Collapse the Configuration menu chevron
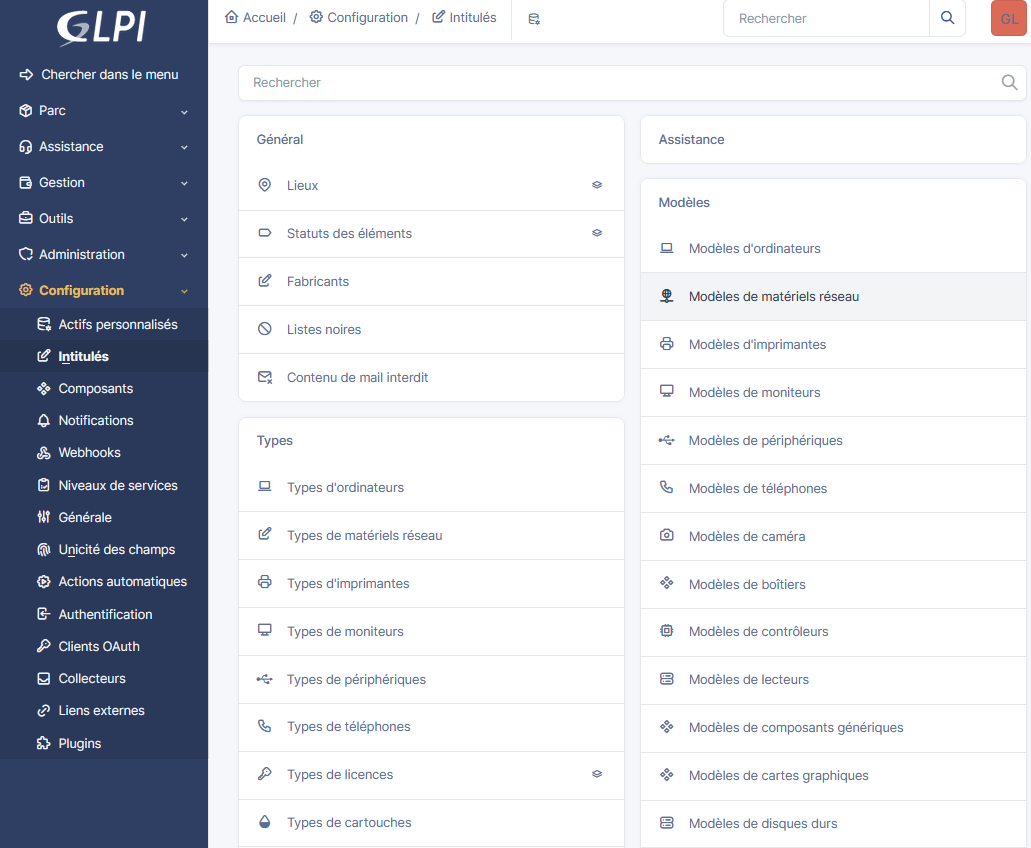 (184, 291)
